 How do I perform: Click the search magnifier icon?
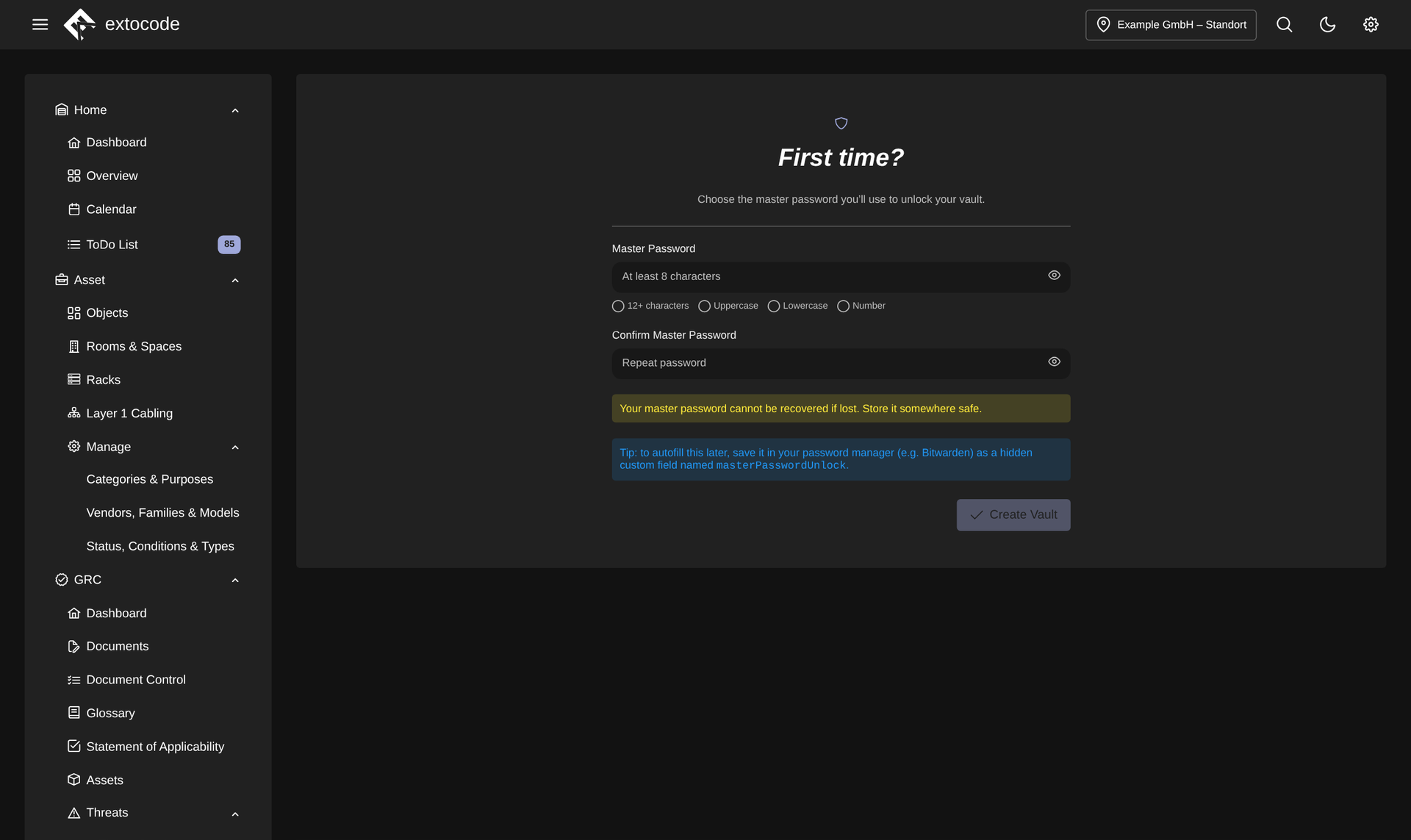[x=1284, y=24]
